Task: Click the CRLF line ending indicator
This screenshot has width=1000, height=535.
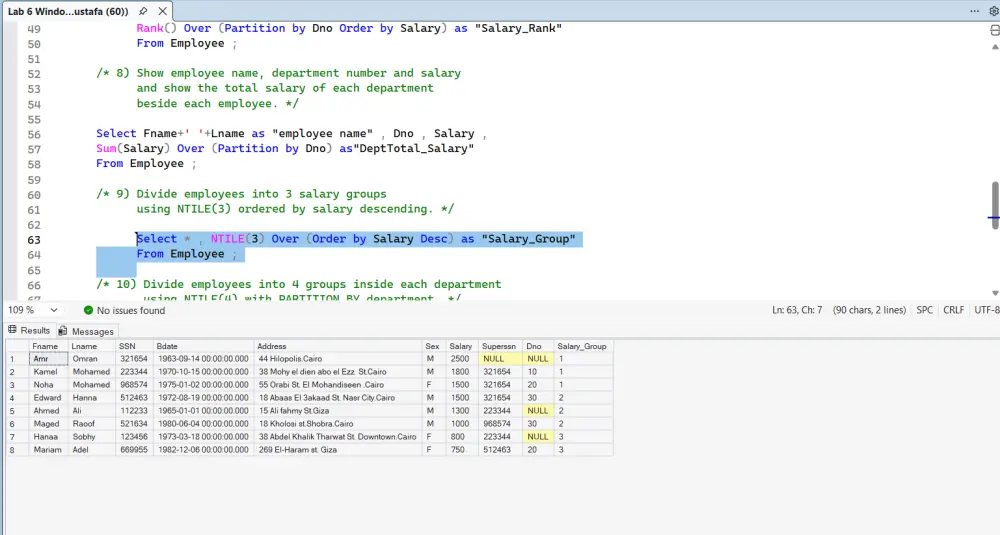Action: 953,310
